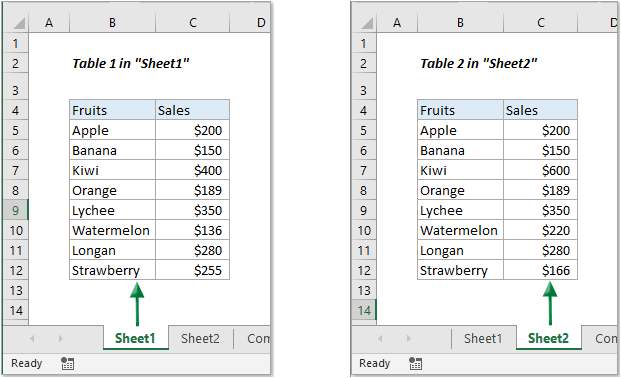The image size is (621, 378).
Task: Select Kiwi cell in Sheet1 table
Action: tap(112, 170)
